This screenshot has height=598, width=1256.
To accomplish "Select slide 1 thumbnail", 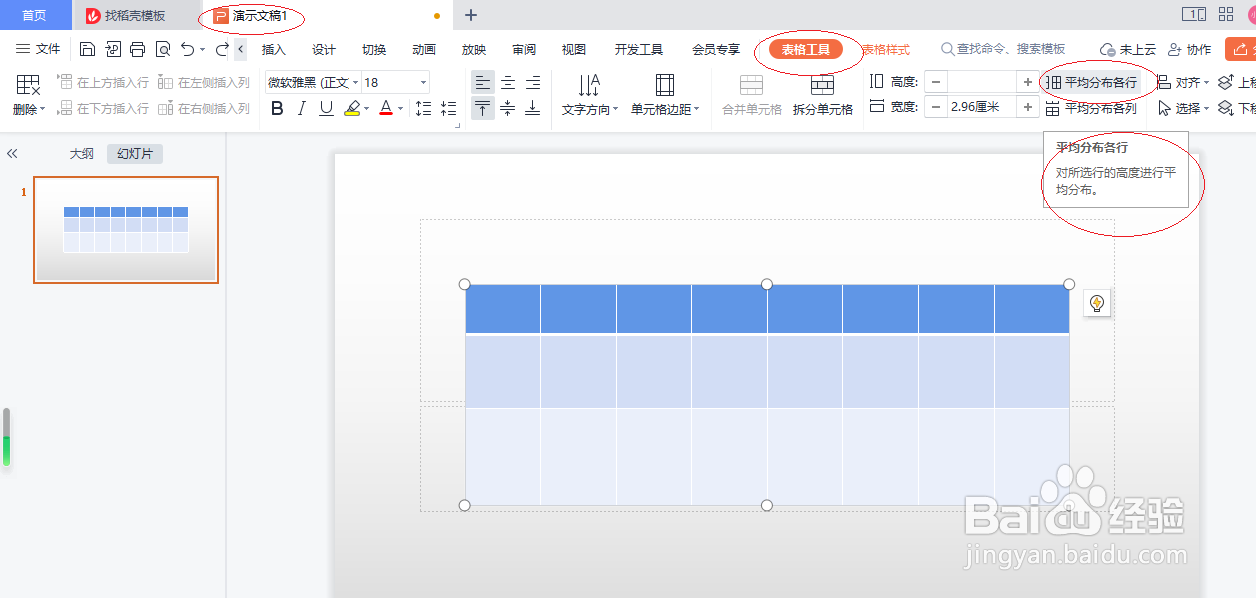I will pyautogui.click(x=126, y=230).
